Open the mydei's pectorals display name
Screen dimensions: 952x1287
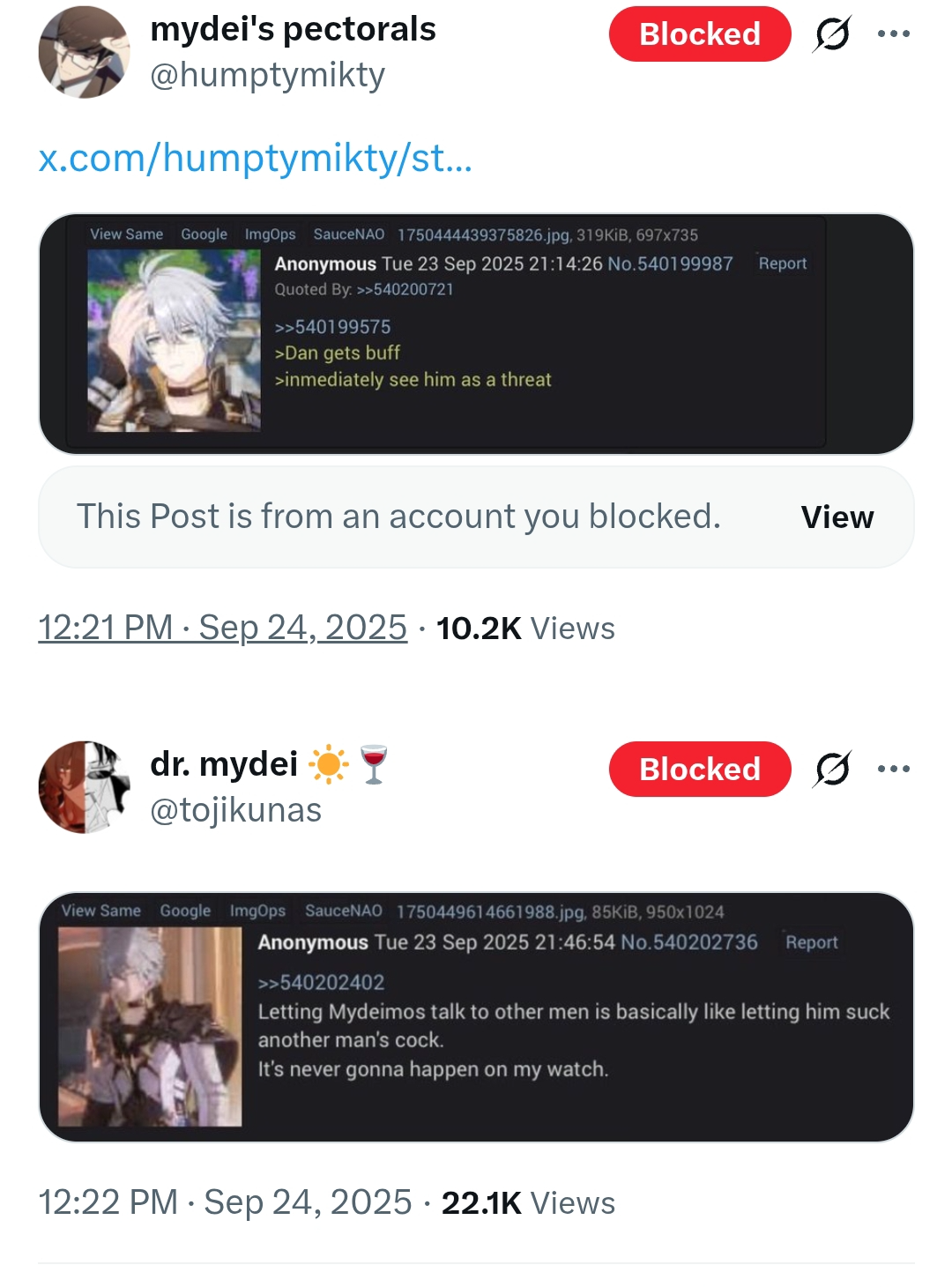[x=293, y=29]
